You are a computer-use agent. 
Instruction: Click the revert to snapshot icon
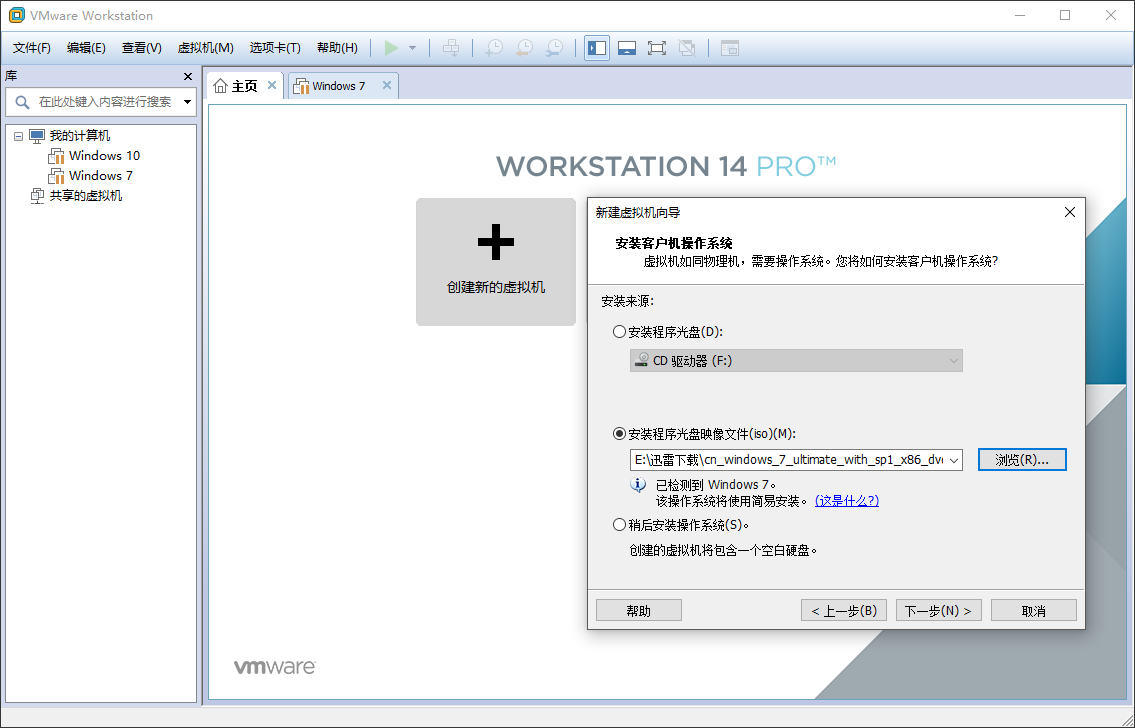[x=524, y=48]
